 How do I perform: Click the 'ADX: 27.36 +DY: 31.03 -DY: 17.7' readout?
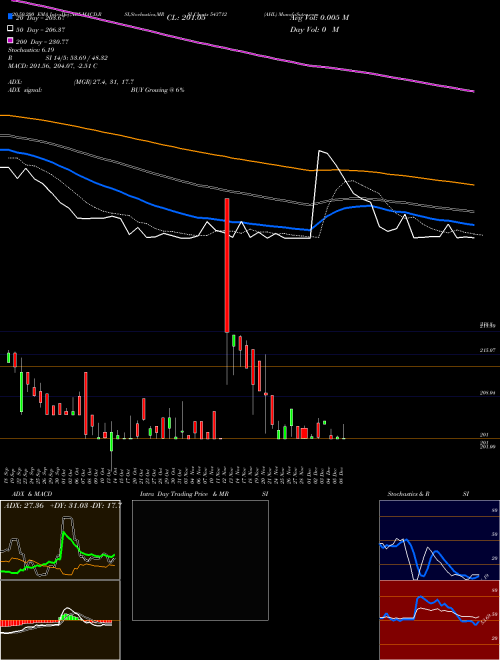[x=63, y=505]
